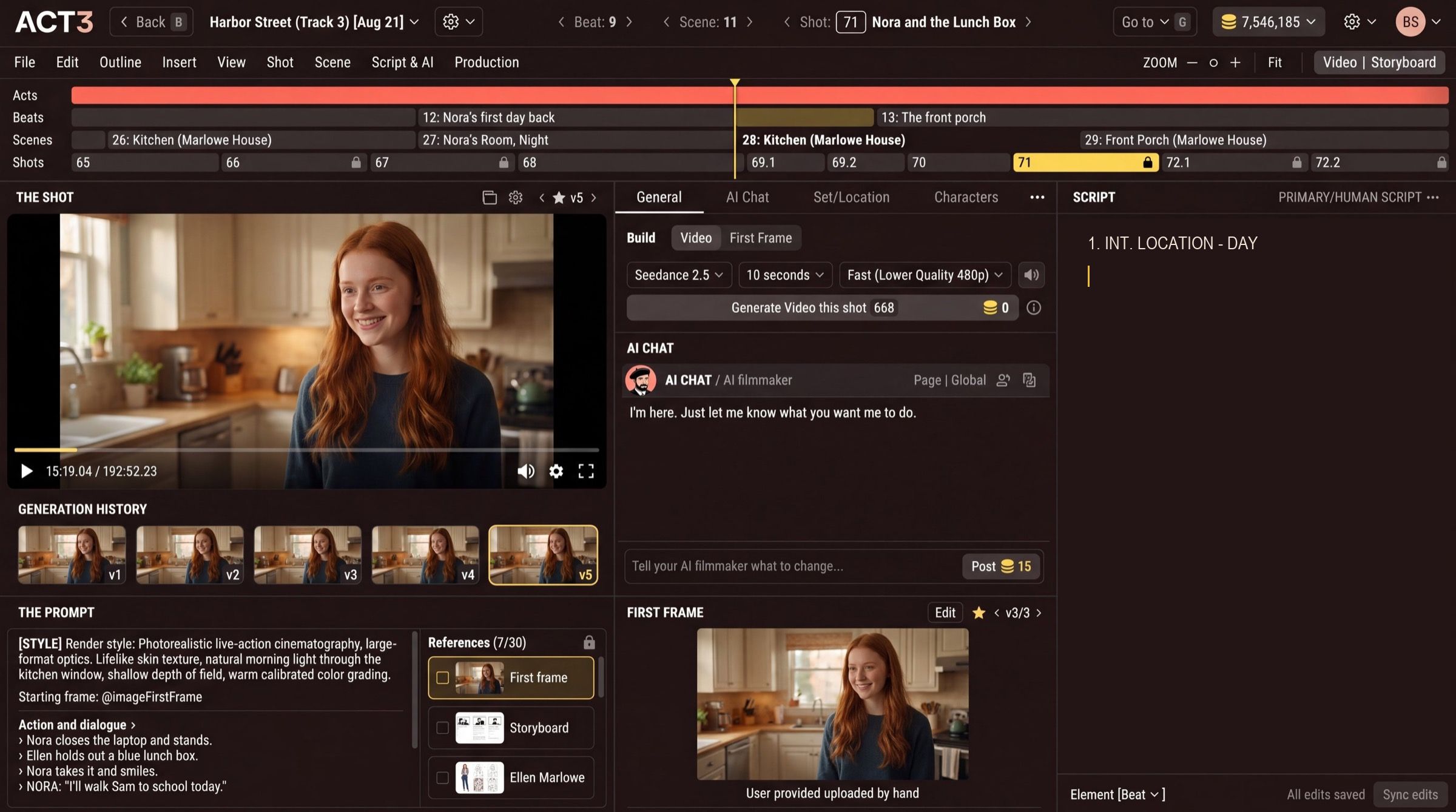The height and width of the screenshot is (812, 1456).
Task: Go to previous beat
Action: tap(561, 22)
